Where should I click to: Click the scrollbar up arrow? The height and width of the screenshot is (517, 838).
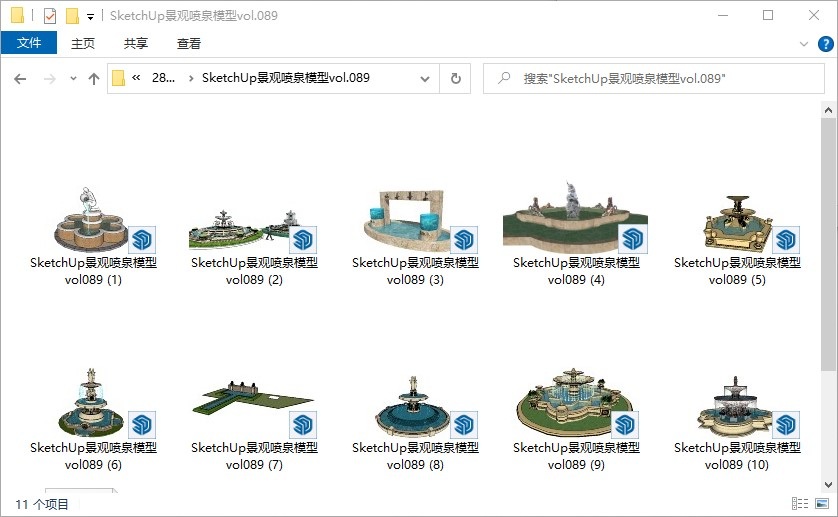click(828, 110)
